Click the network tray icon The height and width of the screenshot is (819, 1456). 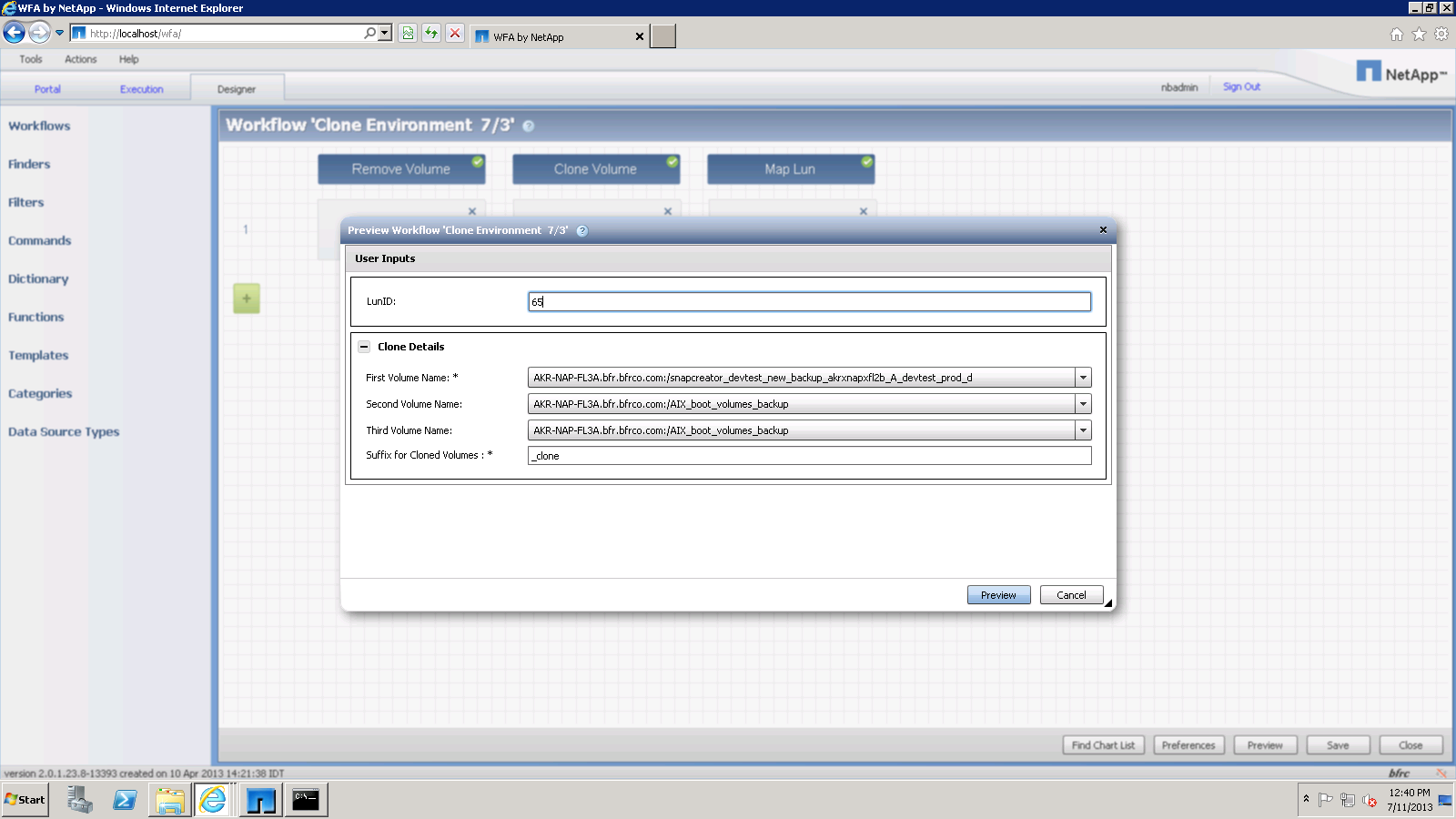(x=1348, y=800)
